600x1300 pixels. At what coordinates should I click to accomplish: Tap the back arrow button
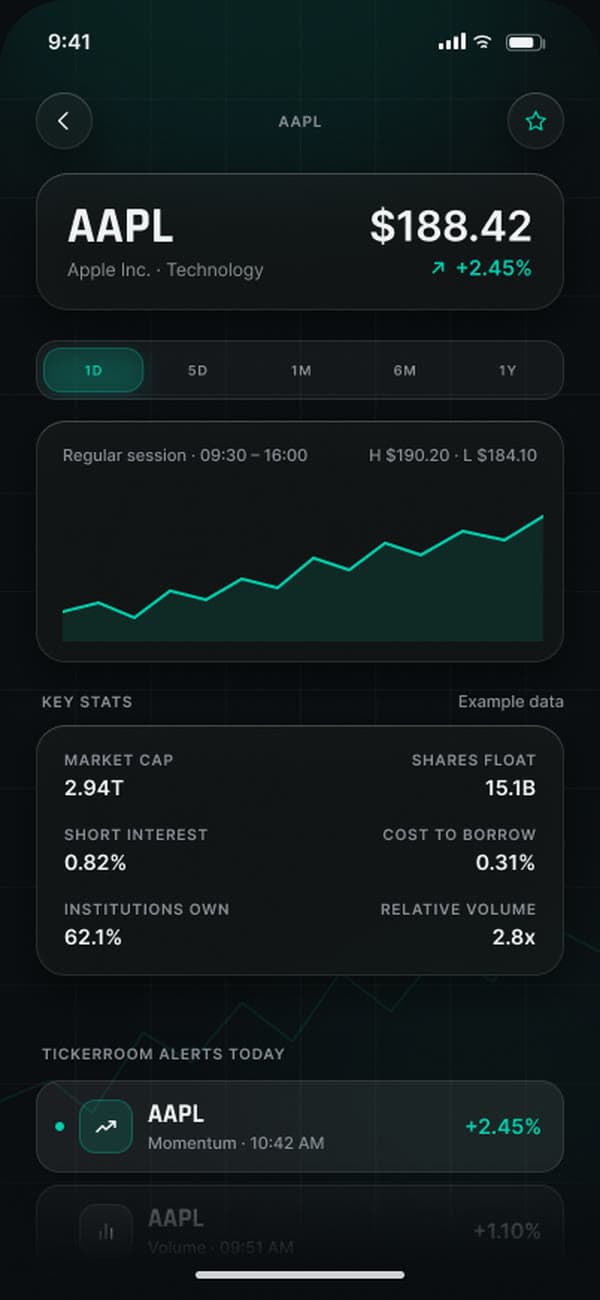[x=64, y=121]
